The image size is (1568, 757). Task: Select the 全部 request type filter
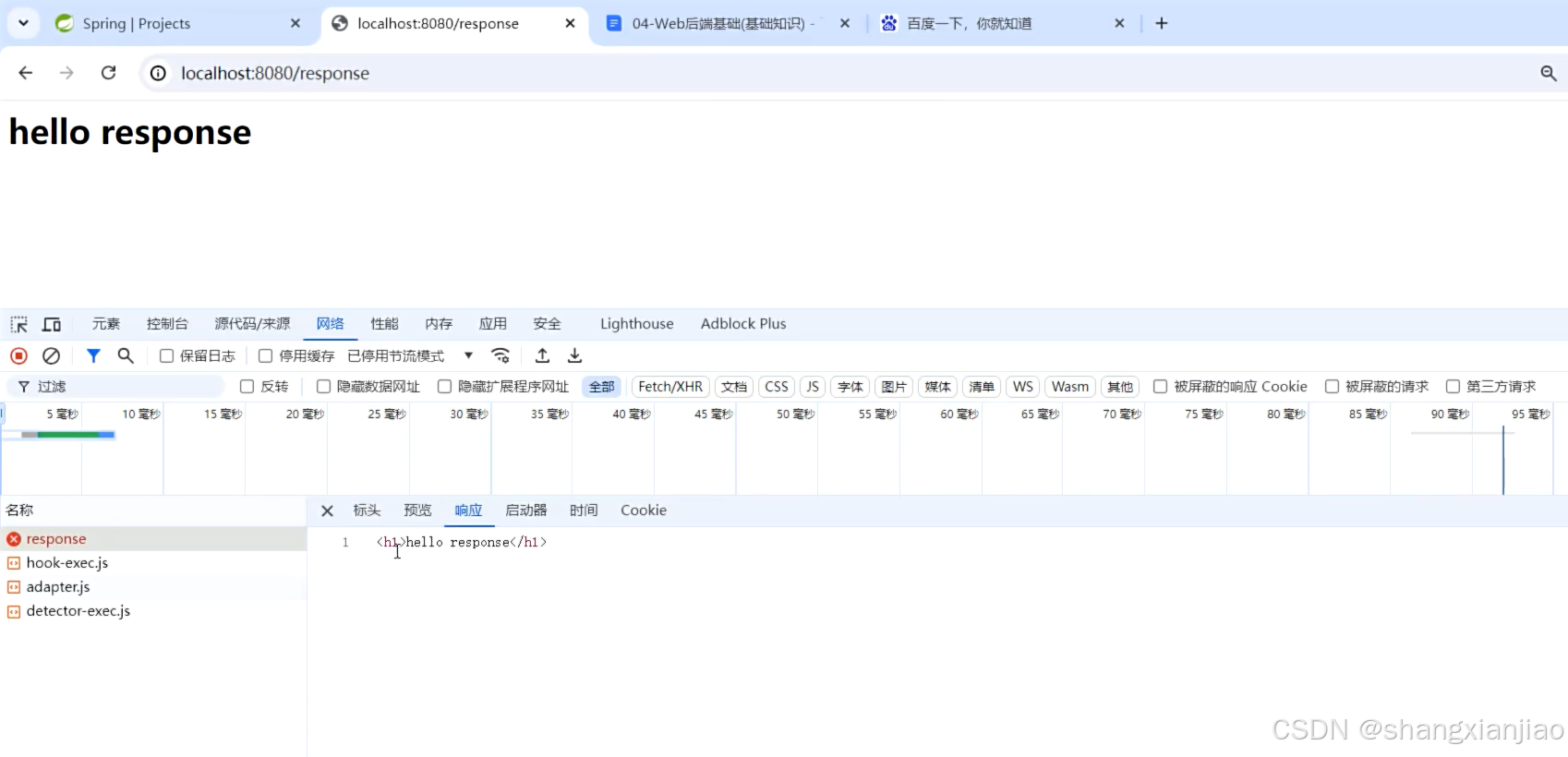pyautogui.click(x=602, y=387)
